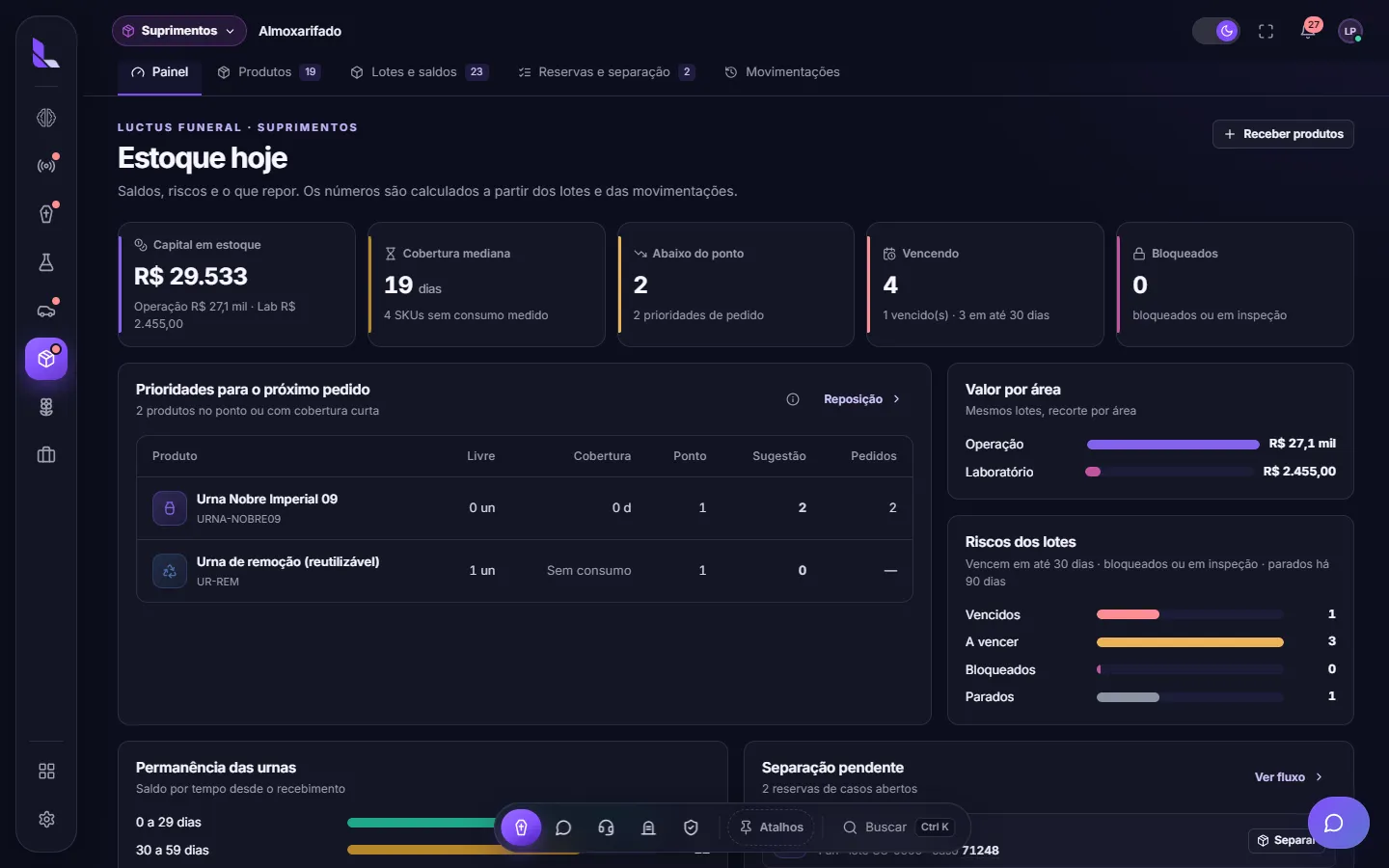1389x868 pixels.
Task: Open the vehicle icon in the sidebar
Action: pos(46,311)
